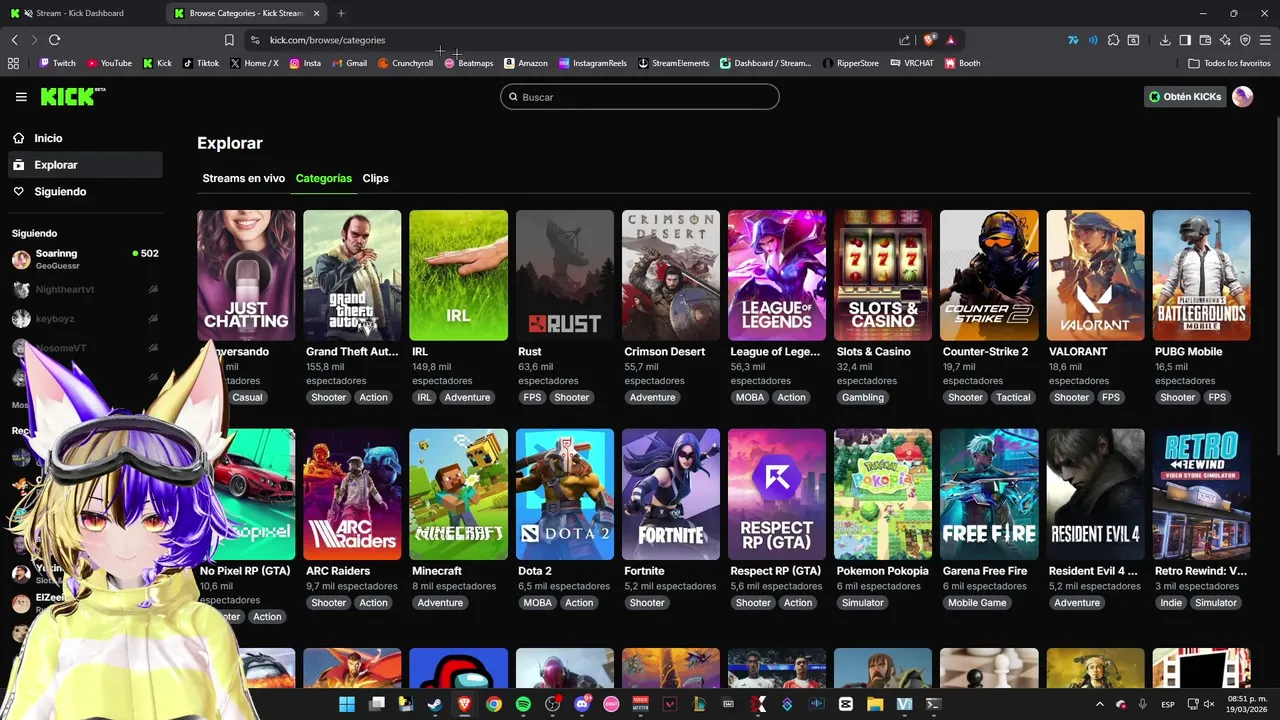The height and width of the screenshot is (720, 1280).
Task: Switch to Streams en vivo tab
Action: [243, 178]
